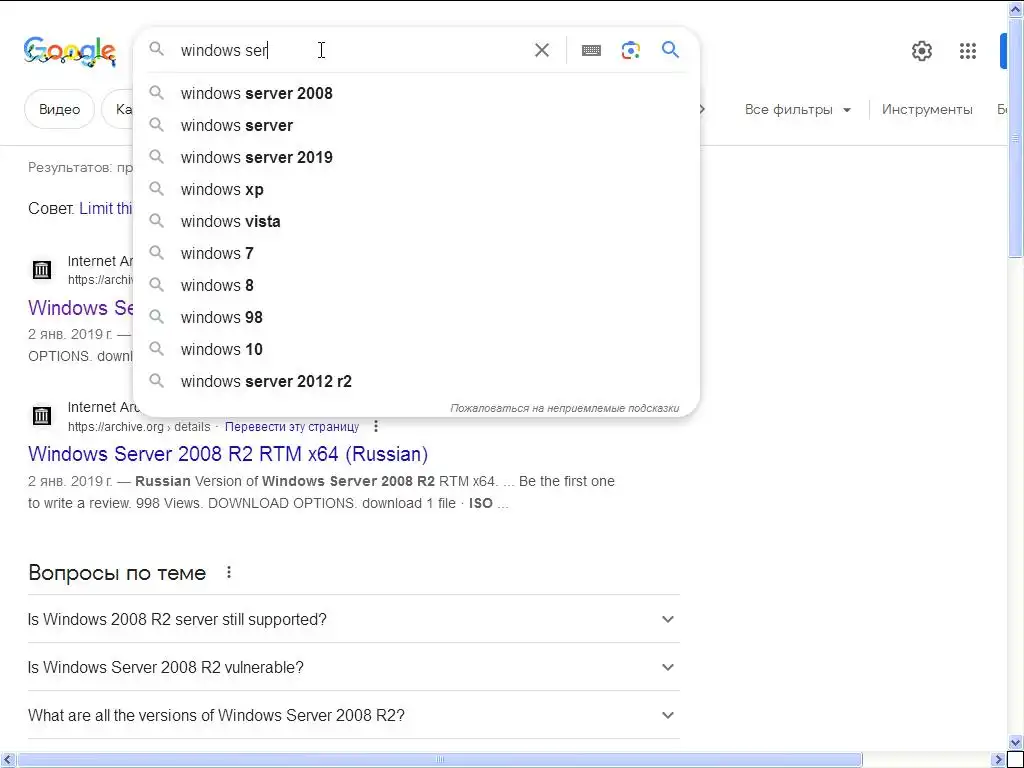Click the vertical scrollbar down arrow
The image size is (1024, 768).
point(1016,743)
